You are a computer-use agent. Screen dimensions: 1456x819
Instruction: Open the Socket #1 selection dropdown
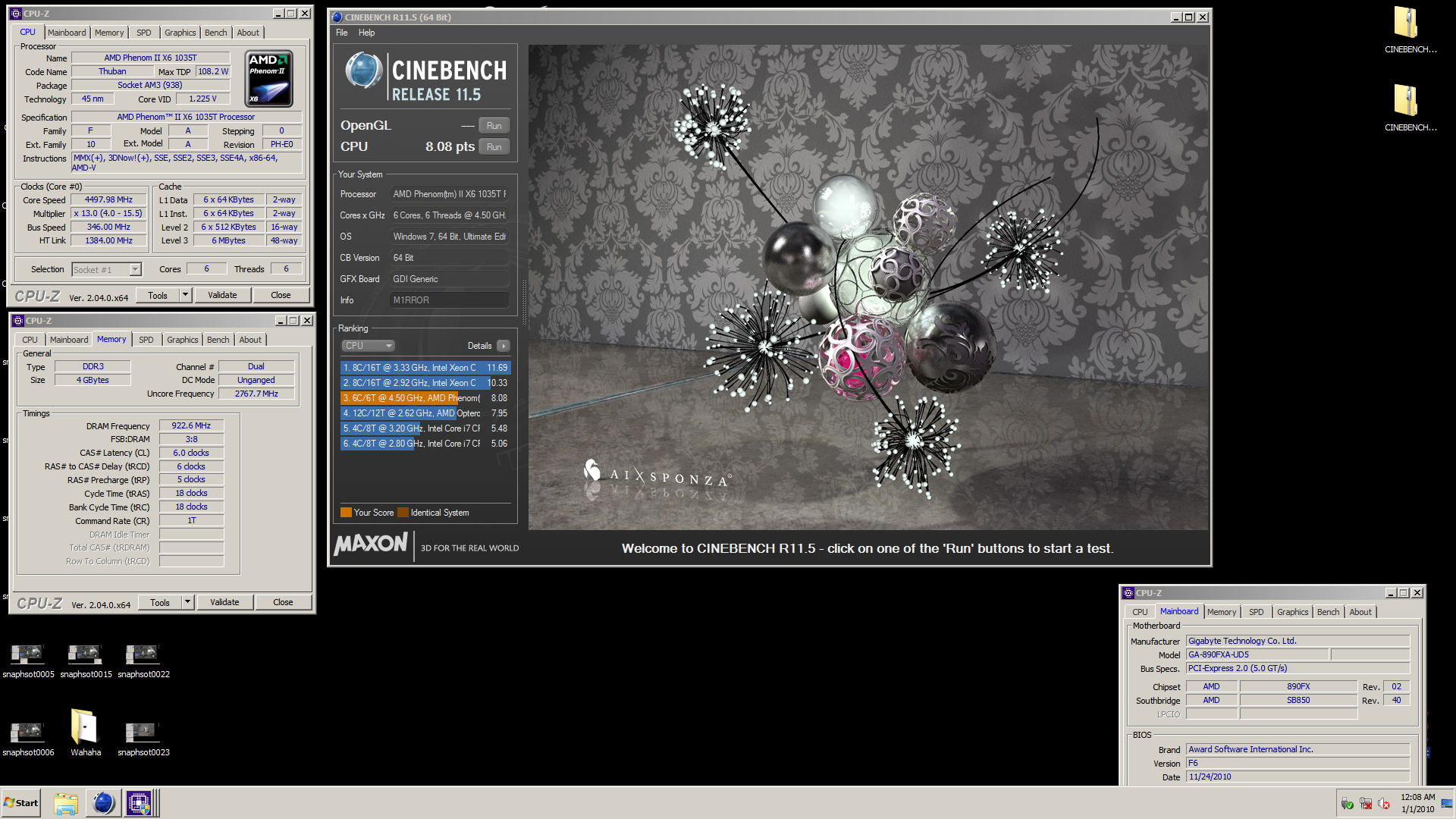click(x=135, y=270)
